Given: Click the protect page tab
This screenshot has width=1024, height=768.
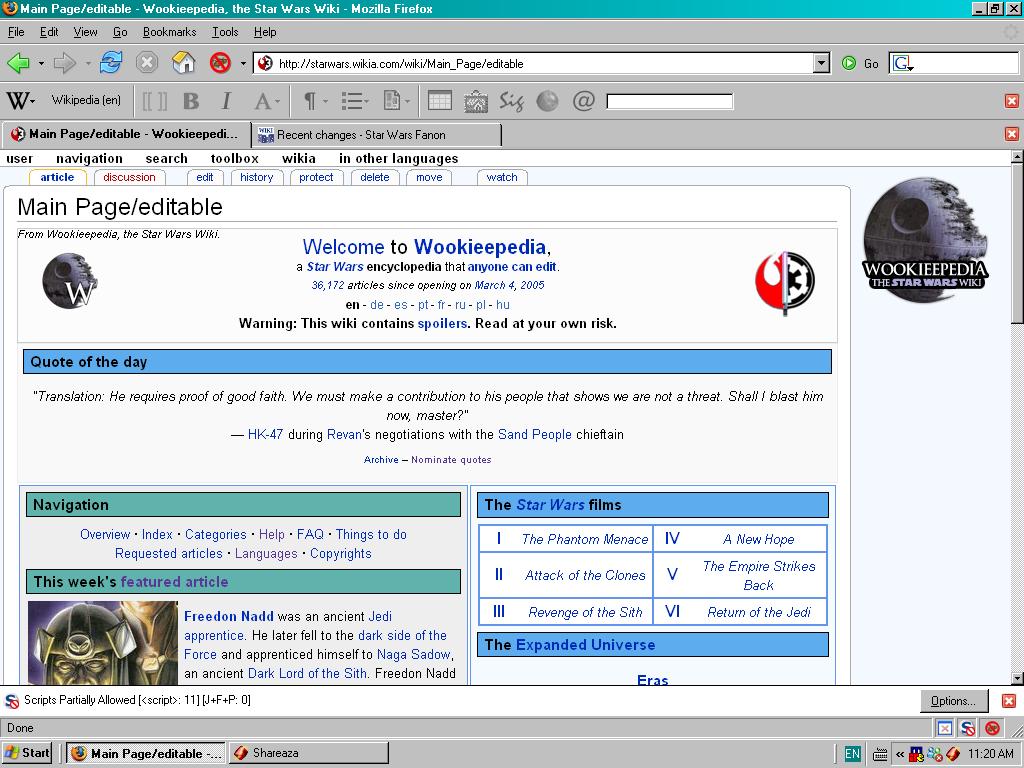Looking at the screenshot, I should 316,177.
